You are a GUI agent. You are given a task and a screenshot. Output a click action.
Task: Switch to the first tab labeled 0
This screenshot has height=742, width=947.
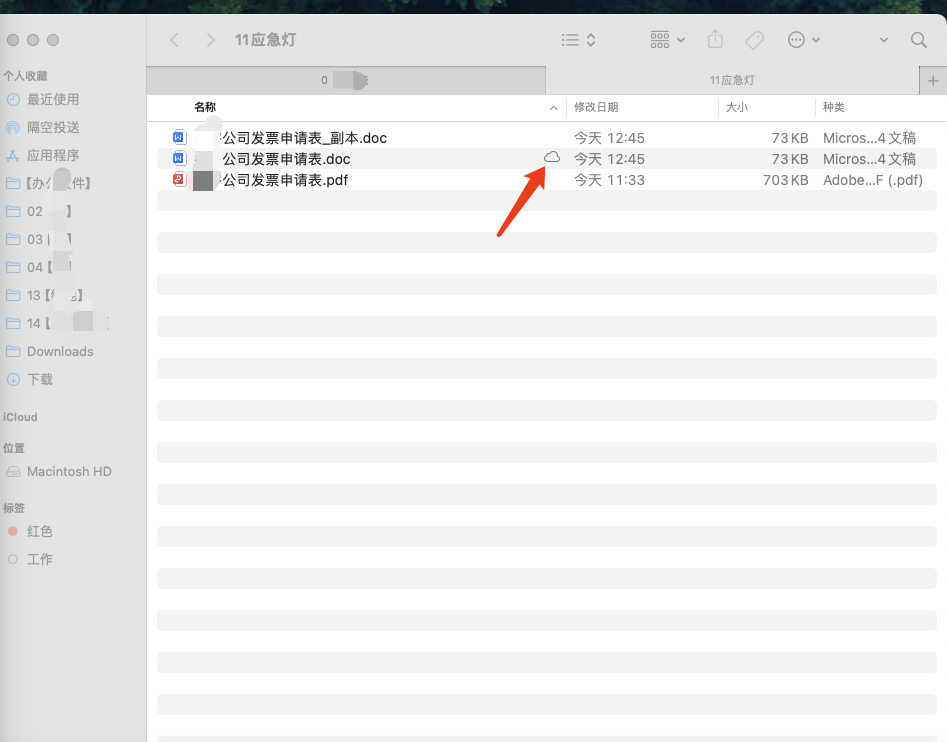(345, 80)
